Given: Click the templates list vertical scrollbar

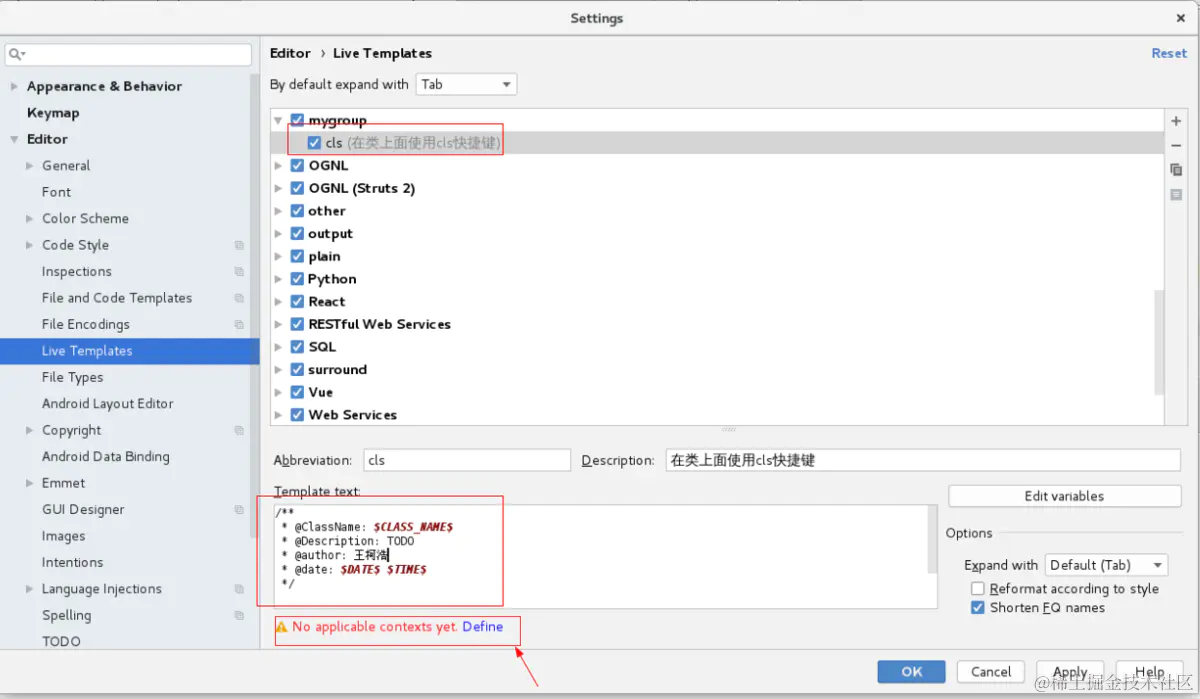Looking at the screenshot, I should (1159, 340).
